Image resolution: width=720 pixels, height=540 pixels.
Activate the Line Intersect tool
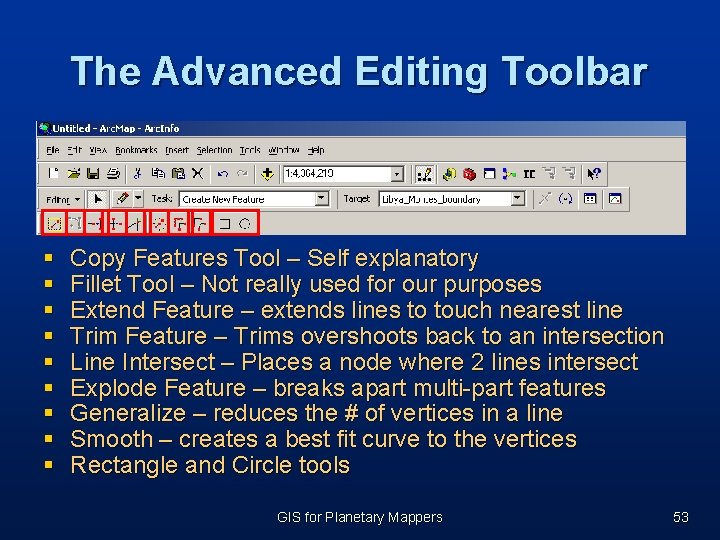click(x=136, y=224)
